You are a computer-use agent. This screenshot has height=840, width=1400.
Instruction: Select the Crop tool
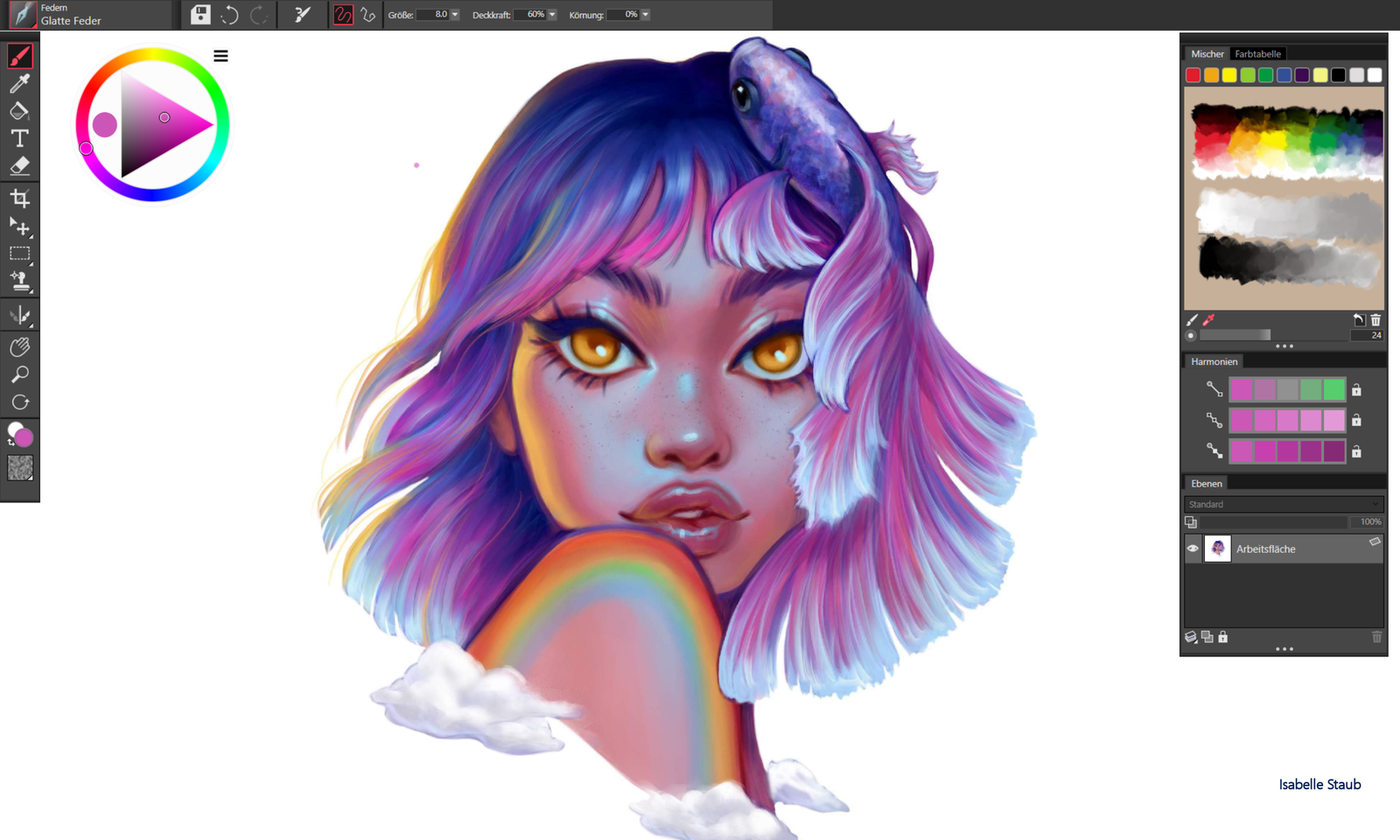click(x=19, y=198)
